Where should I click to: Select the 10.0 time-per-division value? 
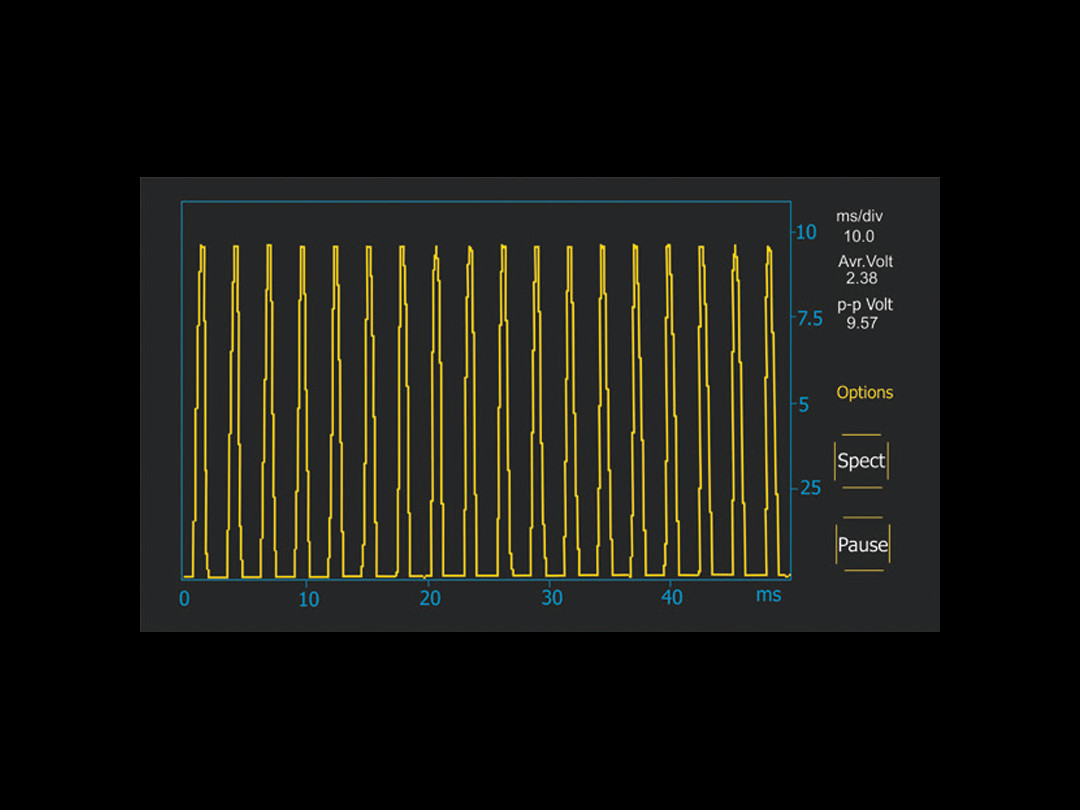point(859,236)
